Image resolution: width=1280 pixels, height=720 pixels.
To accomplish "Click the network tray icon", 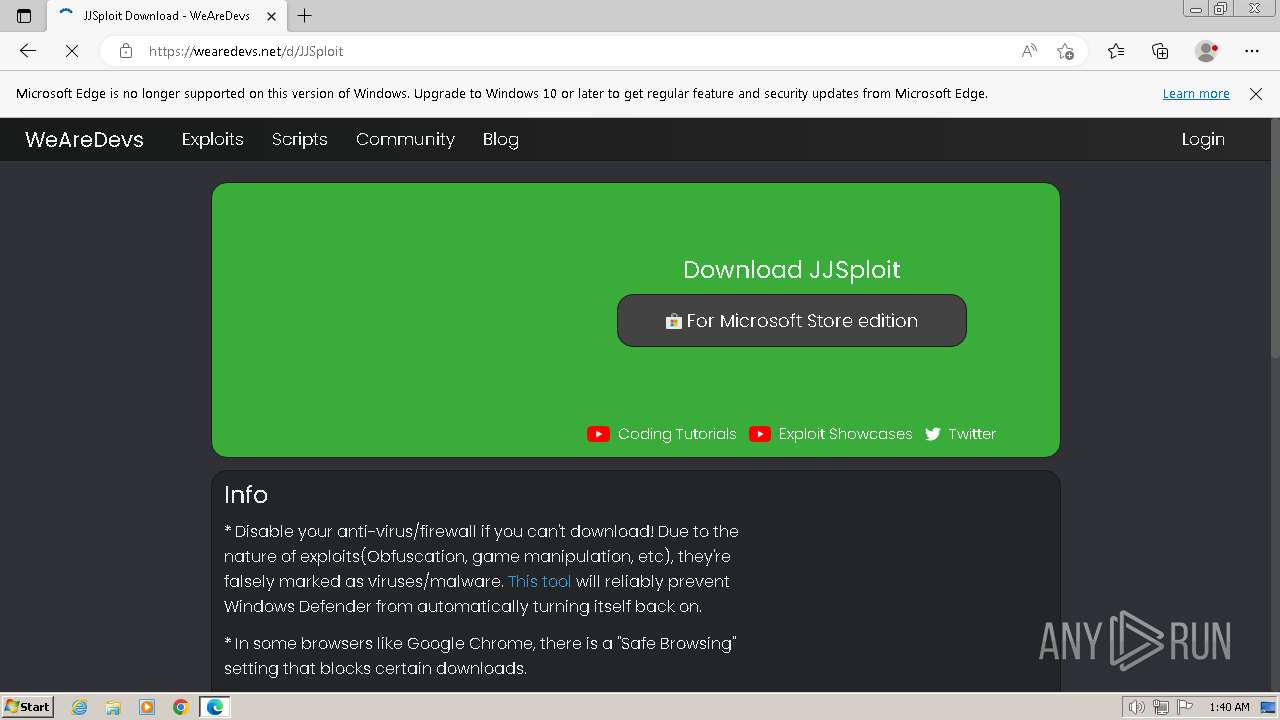I will click(x=1161, y=707).
